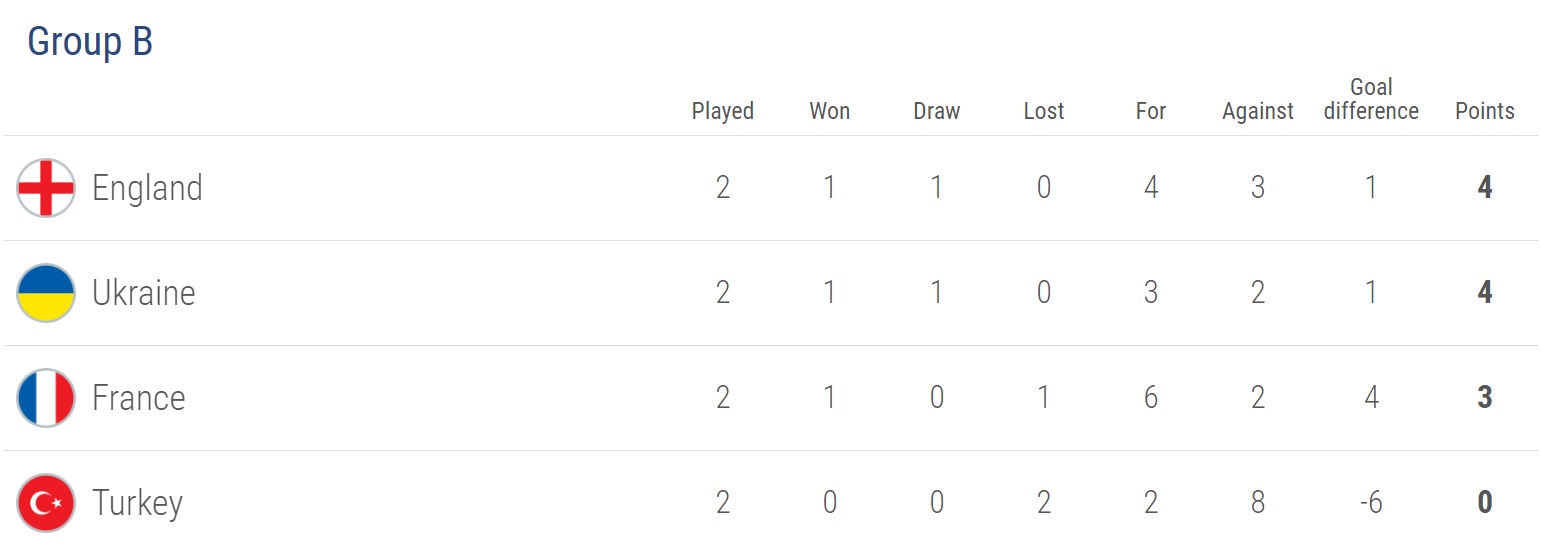Click the Ukraine flag icon
The width and height of the screenshot is (1541, 558).
click(46, 293)
